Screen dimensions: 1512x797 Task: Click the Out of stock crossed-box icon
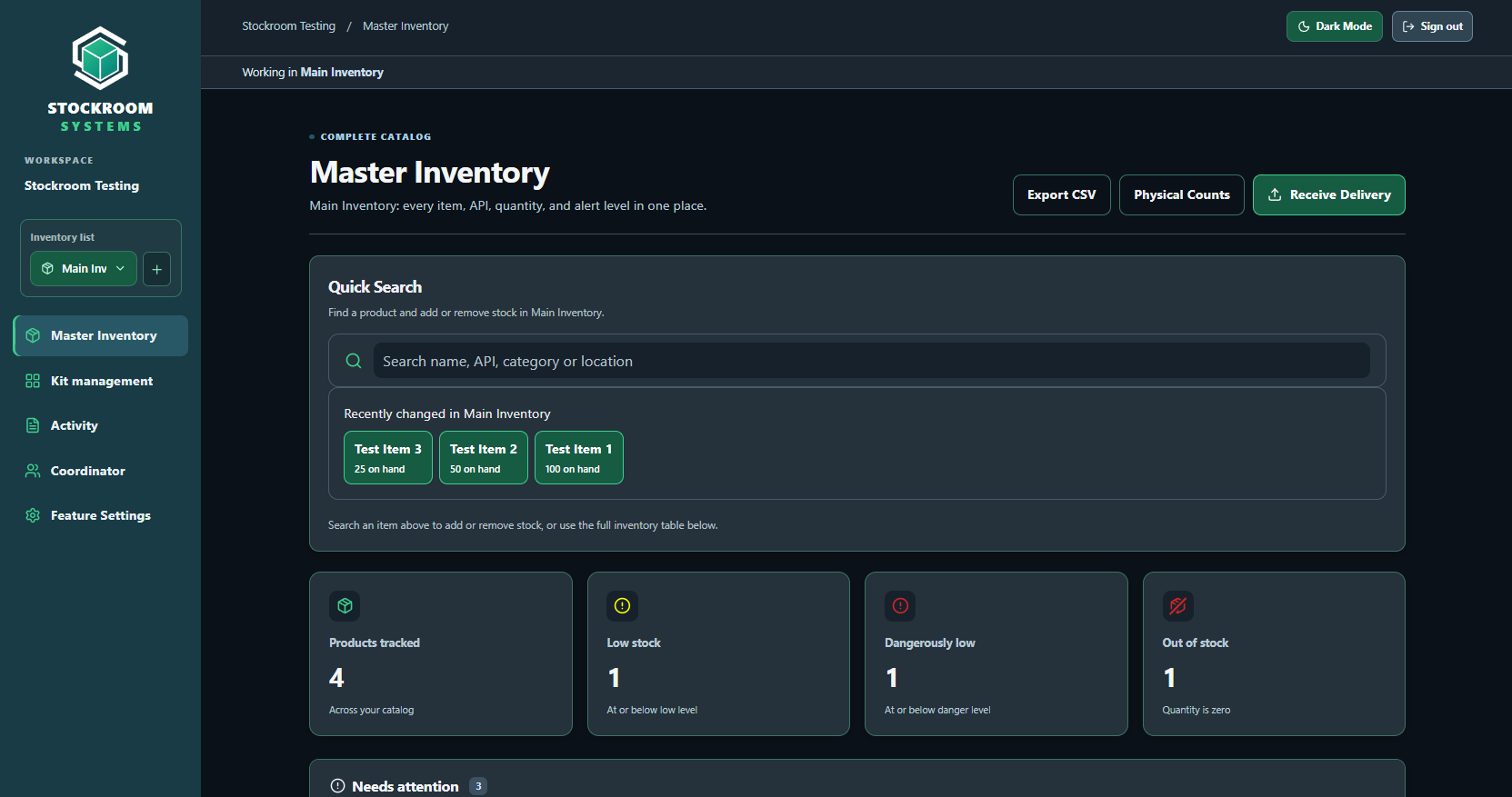pos(1178,606)
